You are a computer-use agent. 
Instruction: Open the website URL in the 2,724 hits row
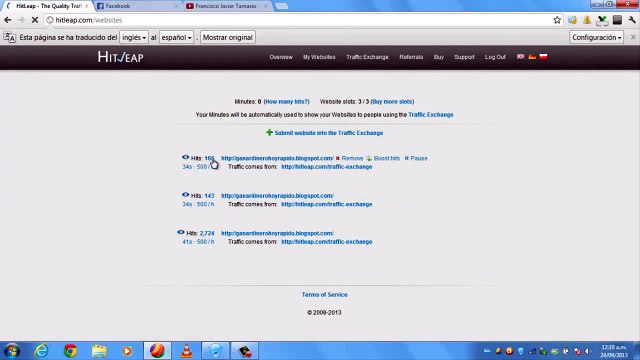pos(277,233)
